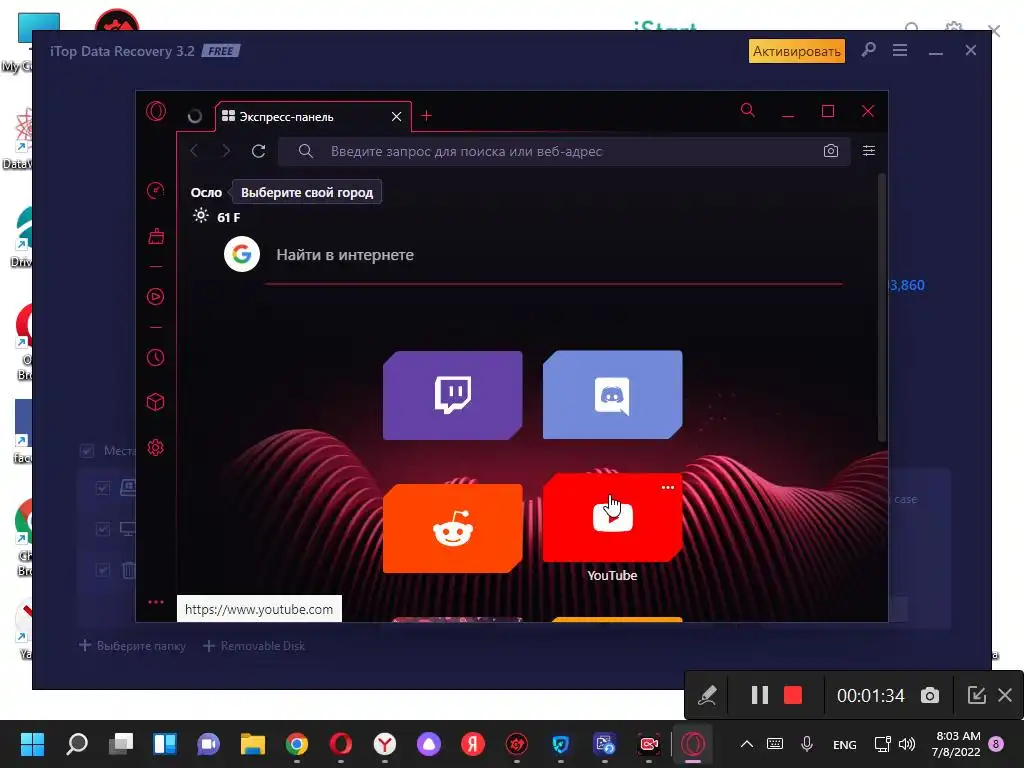Click the snapshot camera icon in address bar

[x=831, y=151]
